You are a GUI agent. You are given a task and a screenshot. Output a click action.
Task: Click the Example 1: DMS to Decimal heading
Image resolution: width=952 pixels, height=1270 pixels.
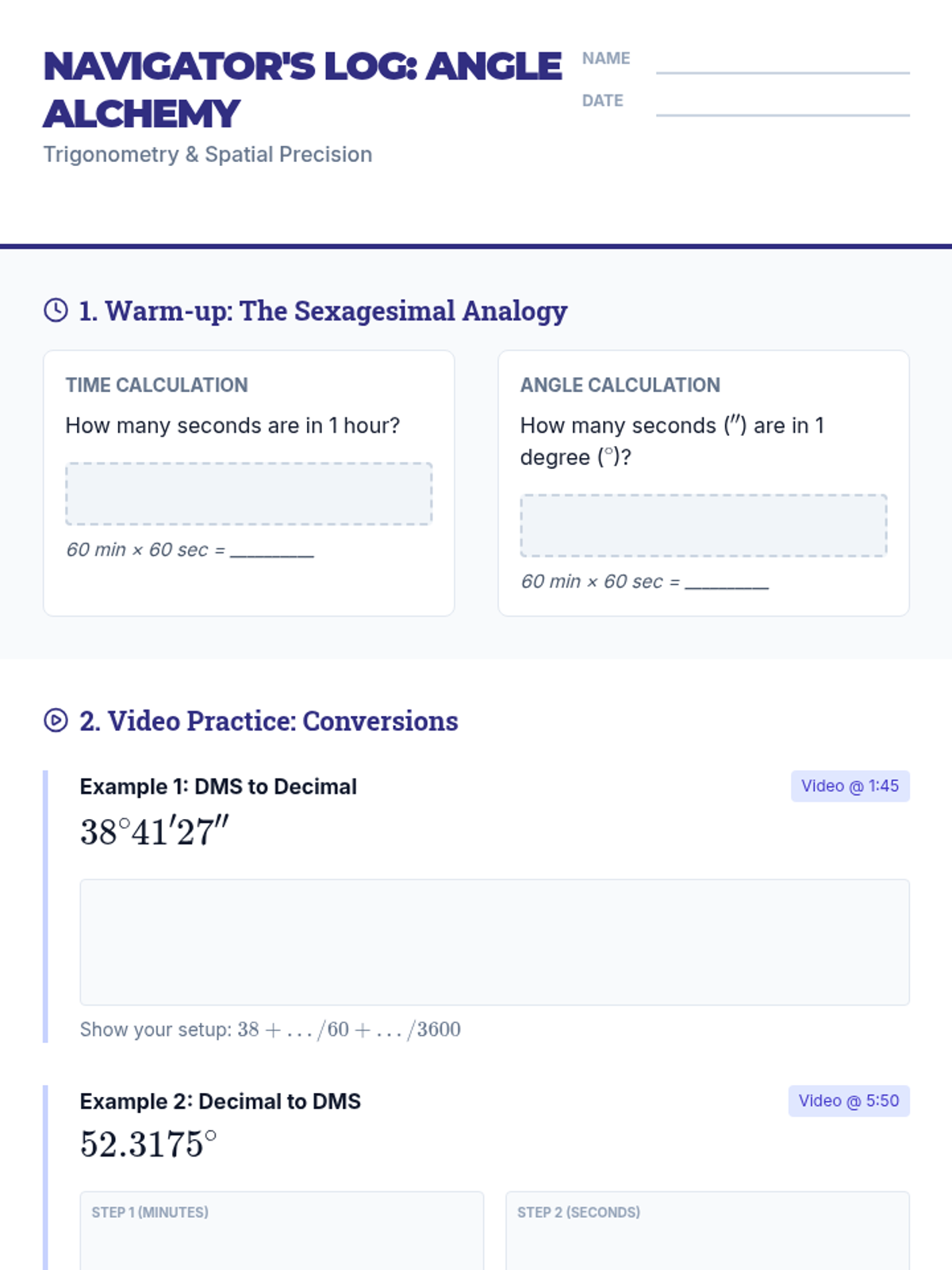pyautogui.click(x=218, y=787)
